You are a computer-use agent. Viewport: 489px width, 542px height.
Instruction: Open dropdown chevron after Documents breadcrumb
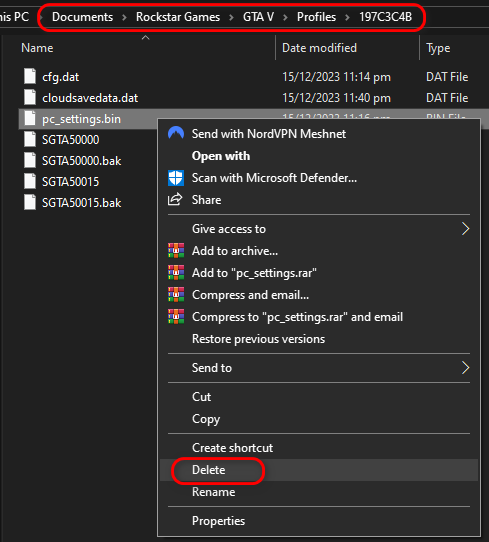point(124,17)
